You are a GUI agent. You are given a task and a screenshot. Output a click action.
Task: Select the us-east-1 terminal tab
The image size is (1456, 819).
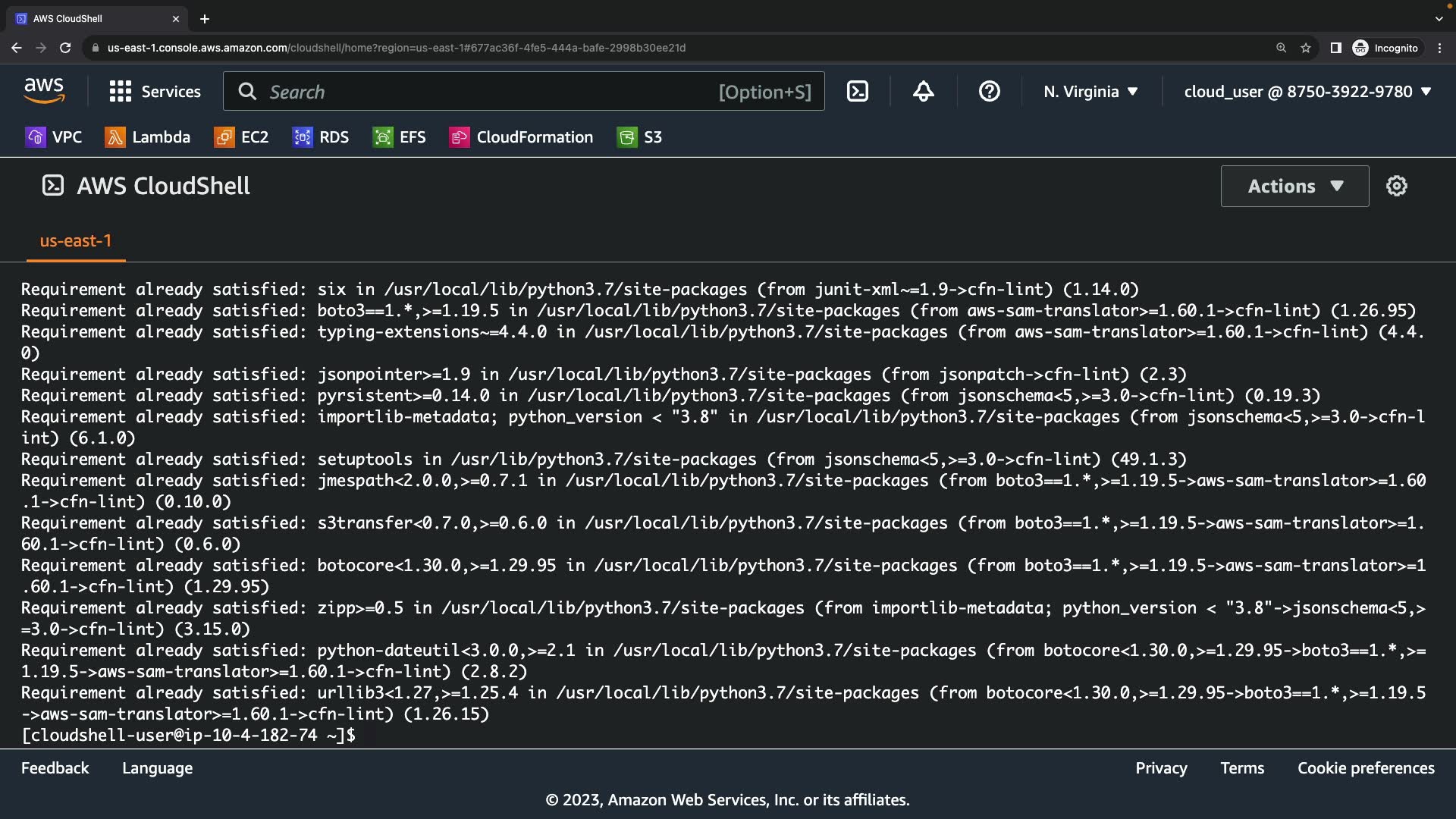[x=76, y=241]
